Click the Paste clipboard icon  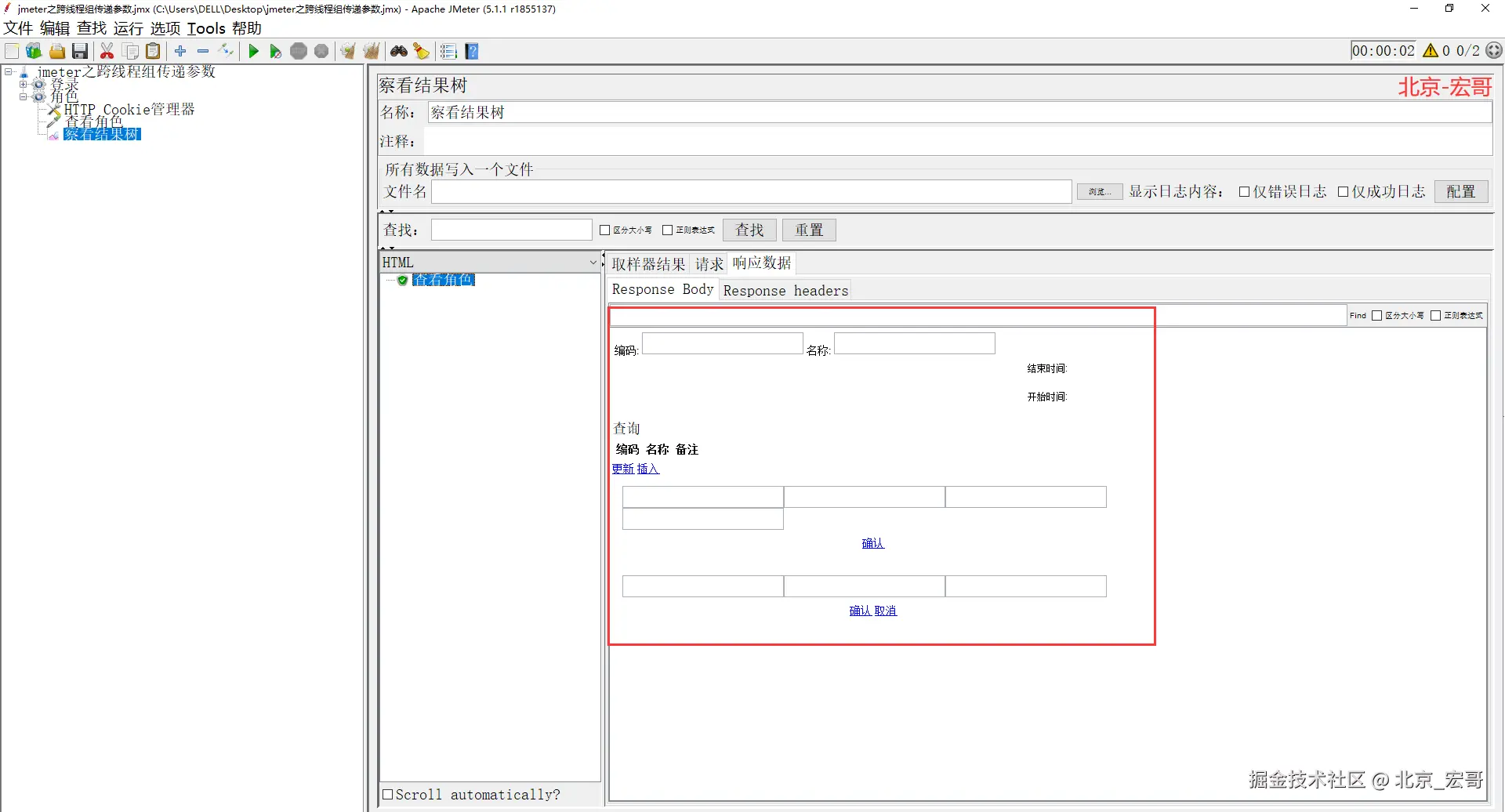pyautogui.click(x=154, y=52)
